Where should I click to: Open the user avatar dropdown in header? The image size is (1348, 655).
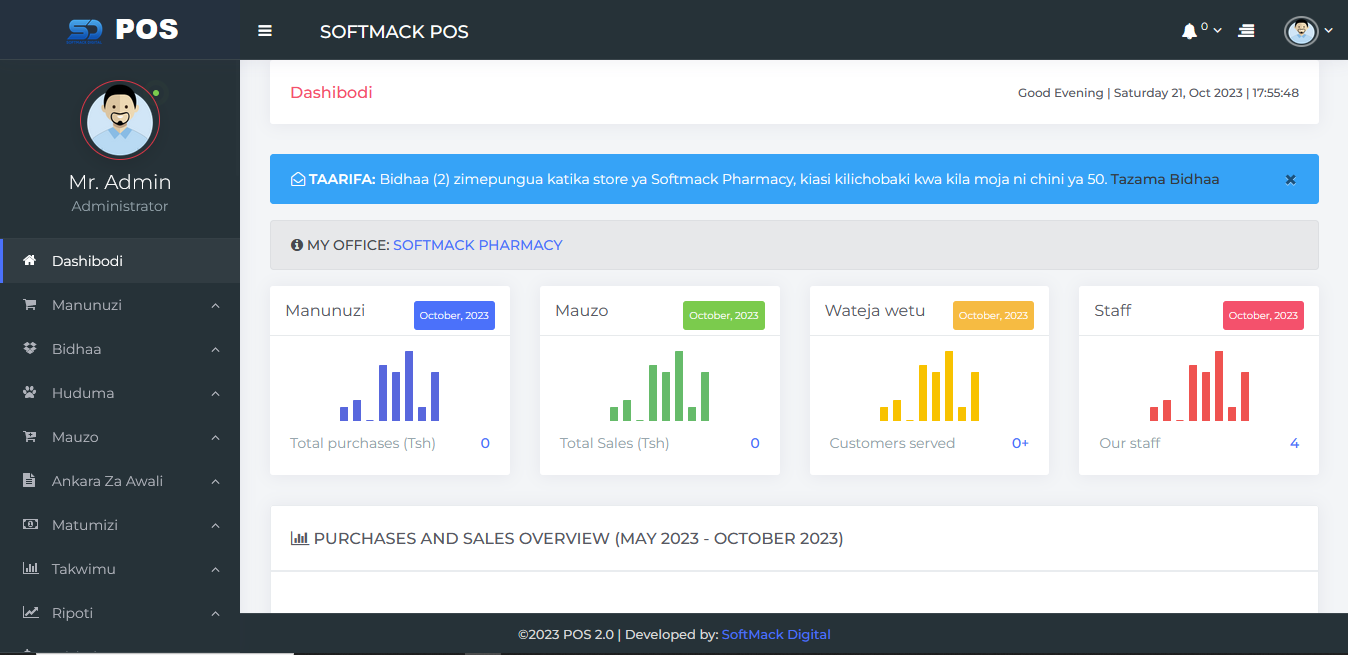(1307, 31)
